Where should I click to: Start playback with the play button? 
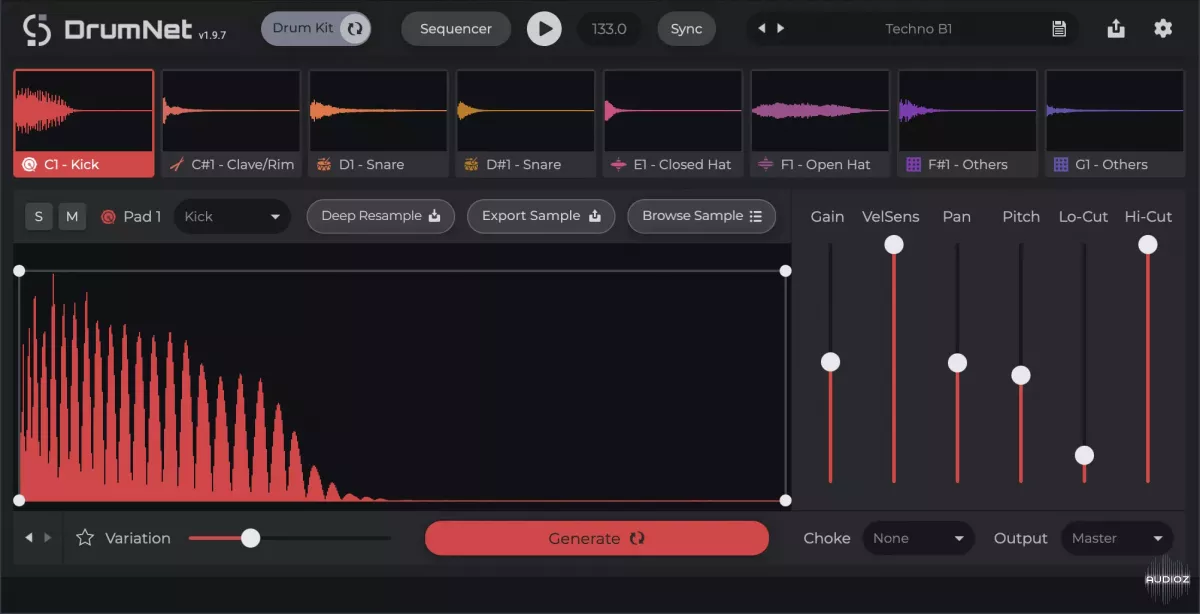tap(544, 29)
